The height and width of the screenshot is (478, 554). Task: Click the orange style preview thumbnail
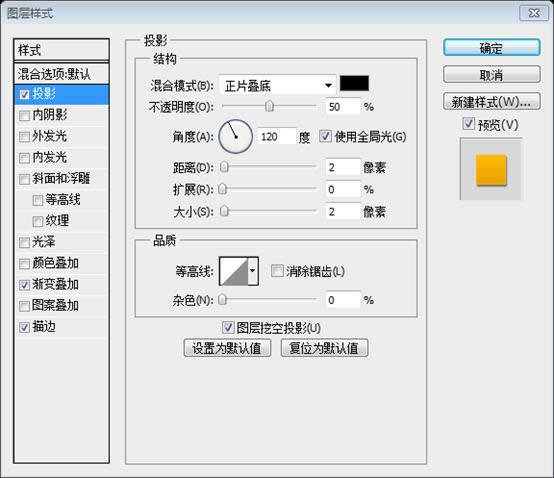tap(491, 170)
